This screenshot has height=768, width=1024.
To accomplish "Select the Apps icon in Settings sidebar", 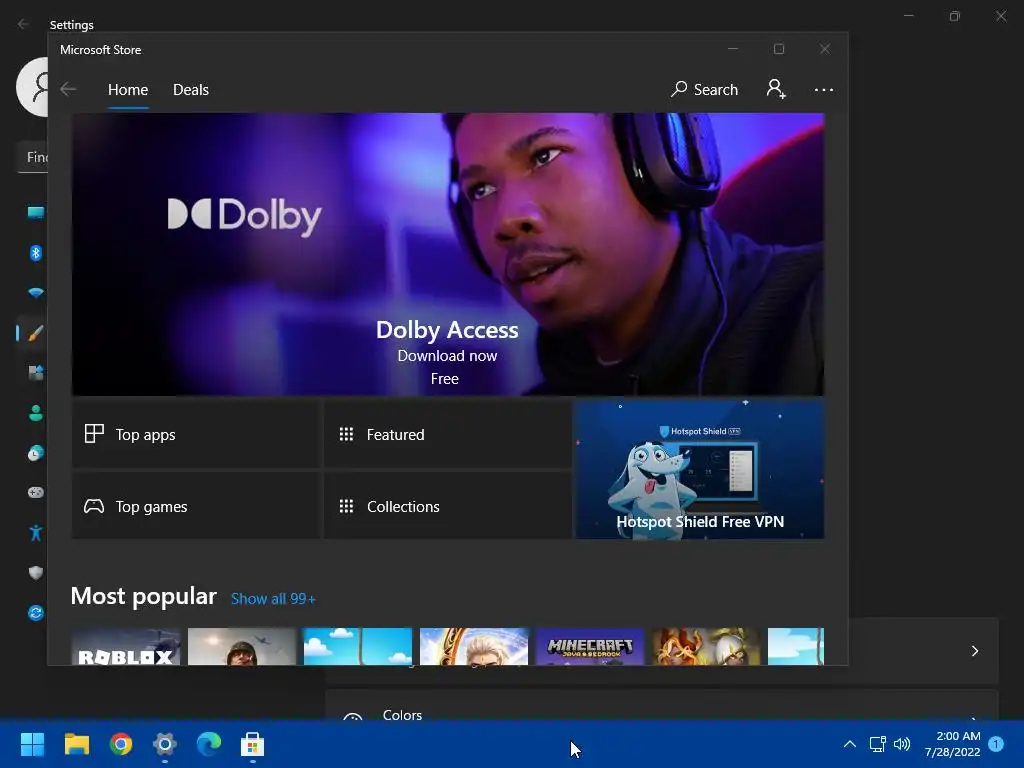I will (36, 373).
